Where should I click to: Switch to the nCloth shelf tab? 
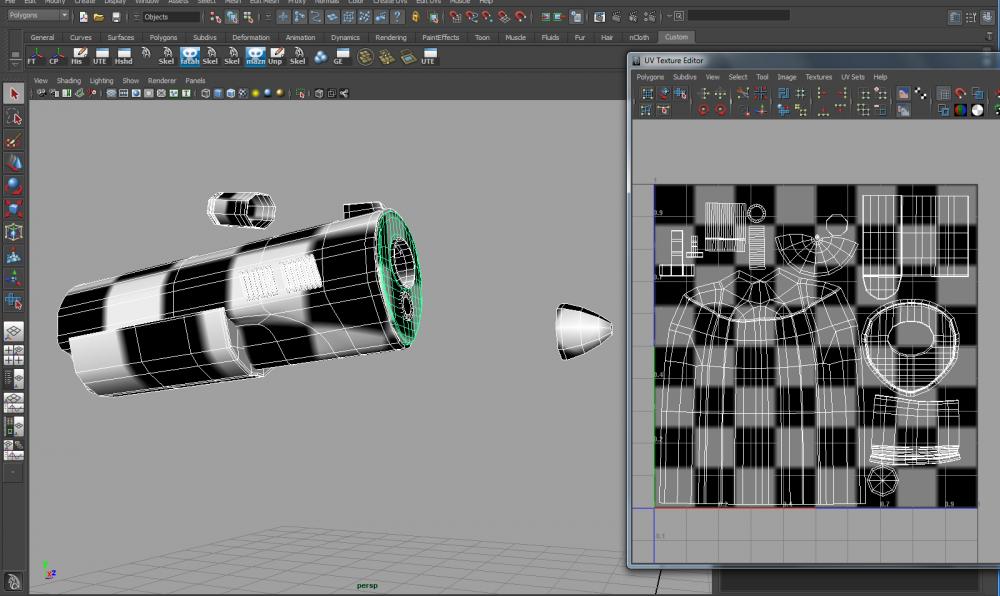point(639,38)
